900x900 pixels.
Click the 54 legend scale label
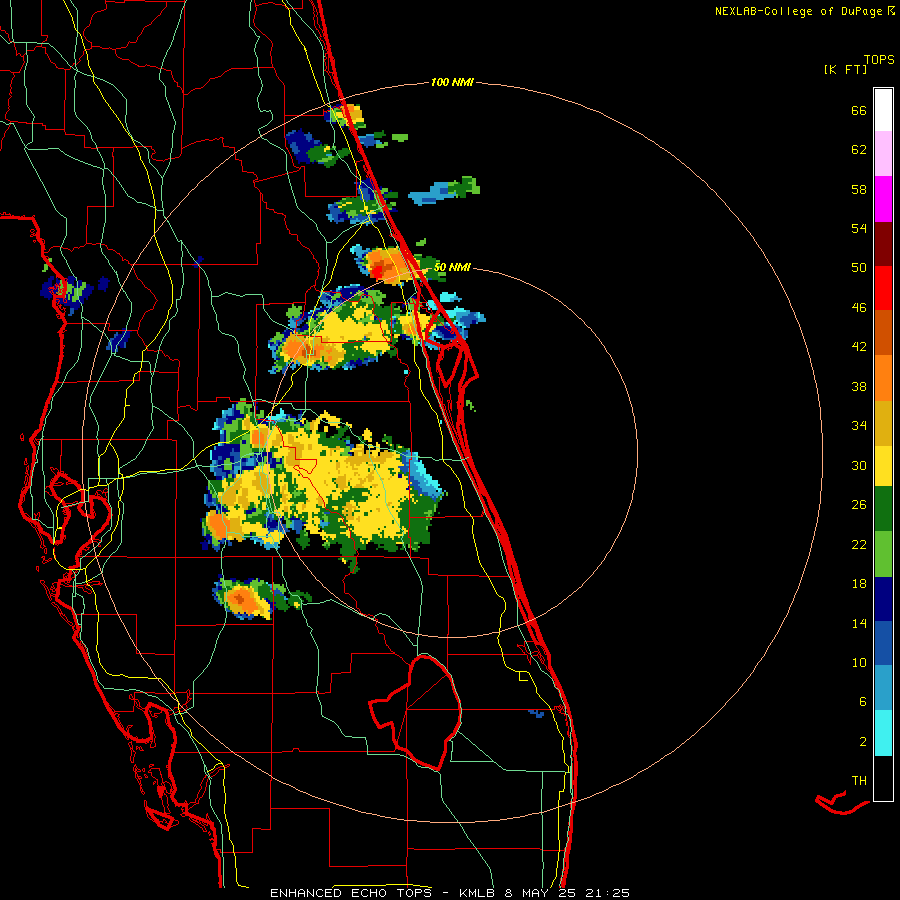[859, 228]
